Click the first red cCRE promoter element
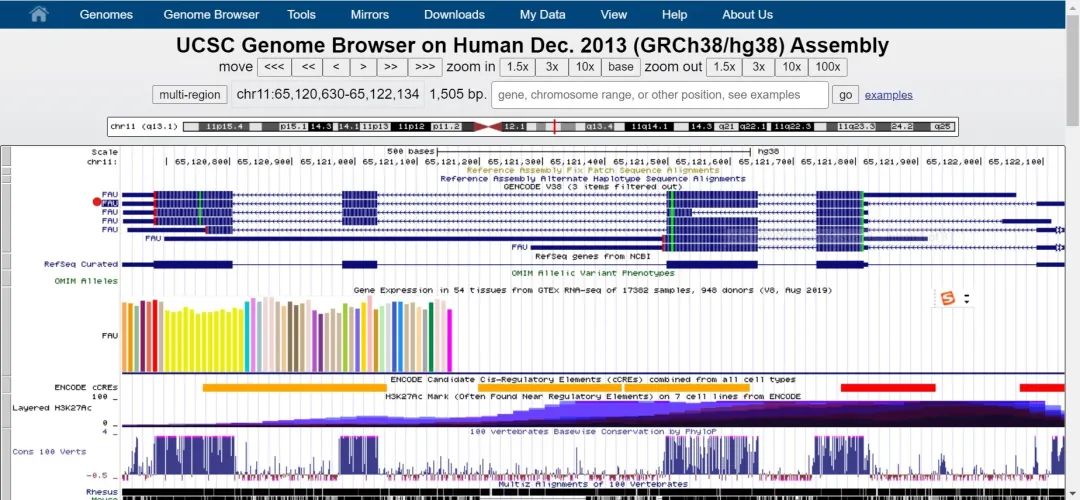Screen dimensions: 1080x500 (x=888, y=388)
